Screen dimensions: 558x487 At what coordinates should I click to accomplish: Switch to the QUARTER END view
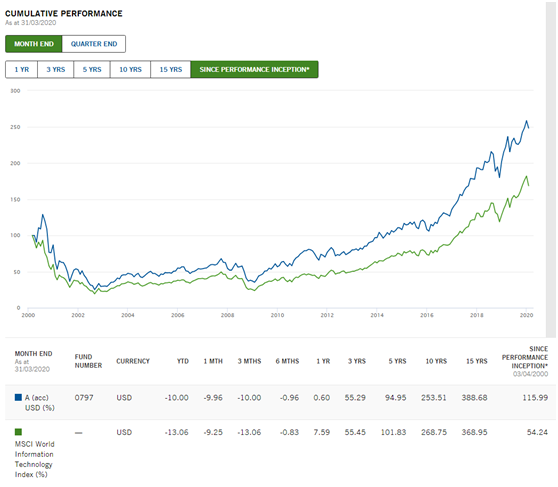[x=94, y=44]
